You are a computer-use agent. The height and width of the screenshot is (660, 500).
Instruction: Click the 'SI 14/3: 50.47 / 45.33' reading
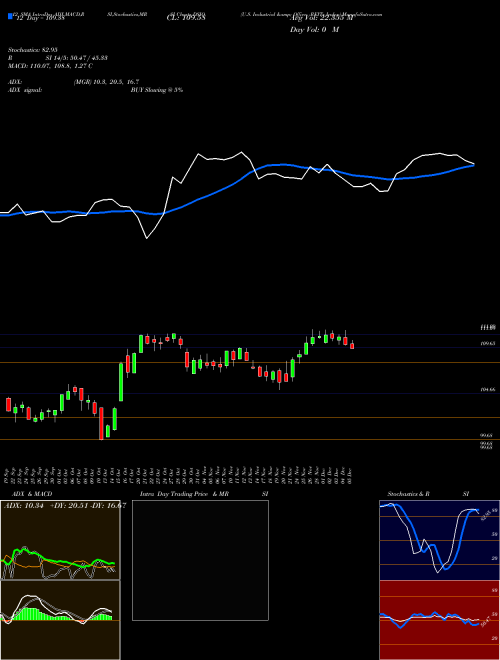pyautogui.click(x=77, y=58)
